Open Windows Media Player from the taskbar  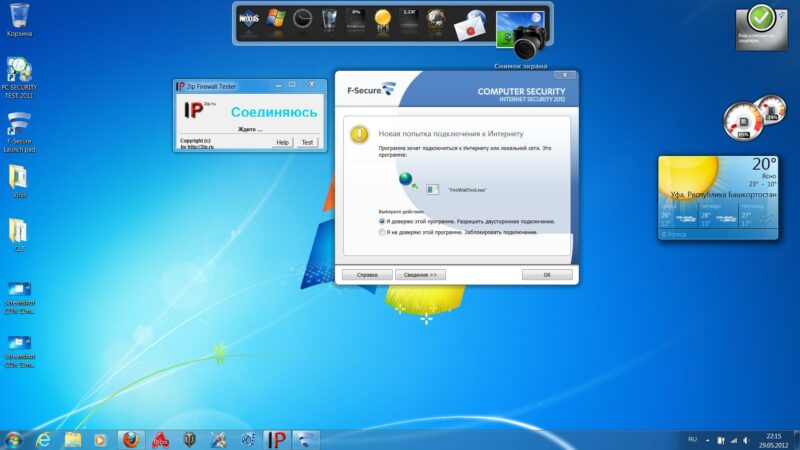point(100,440)
